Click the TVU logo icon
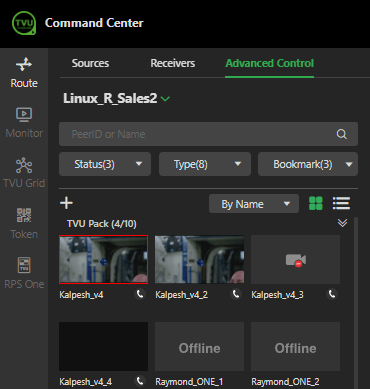This screenshot has width=370, height=389. click(24, 23)
